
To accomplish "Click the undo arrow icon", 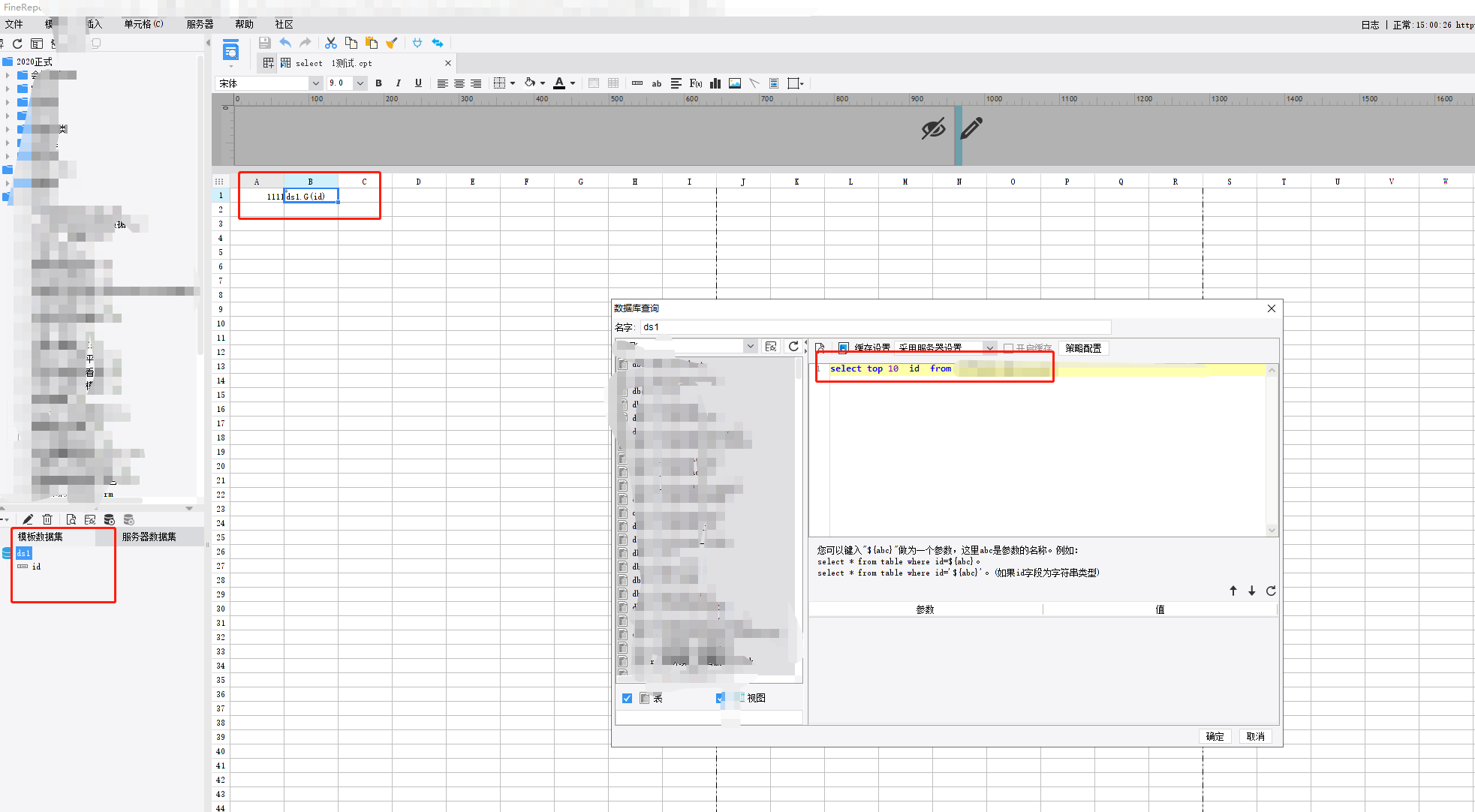I will coord(285,43).
